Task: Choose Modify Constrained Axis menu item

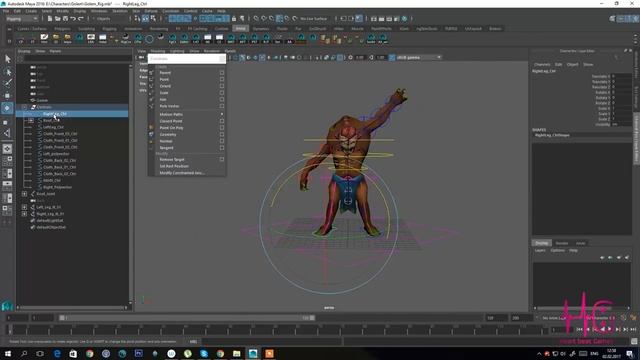Action: pyautogui.click(x=182, y=173)
